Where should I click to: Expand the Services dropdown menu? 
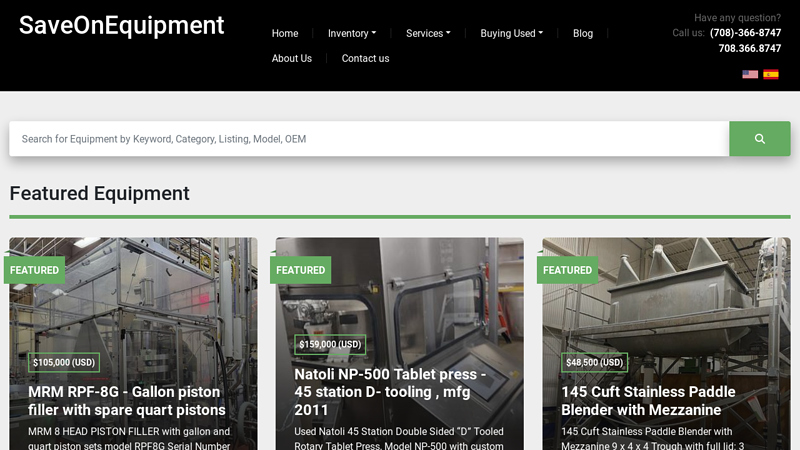(x=428, y=33)
